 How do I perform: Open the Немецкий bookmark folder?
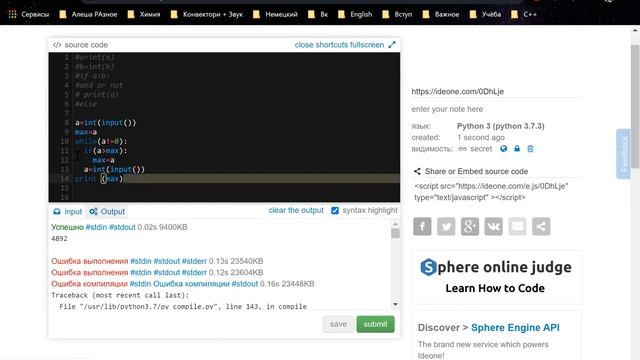pyautogui.click(x=275, y=14)
